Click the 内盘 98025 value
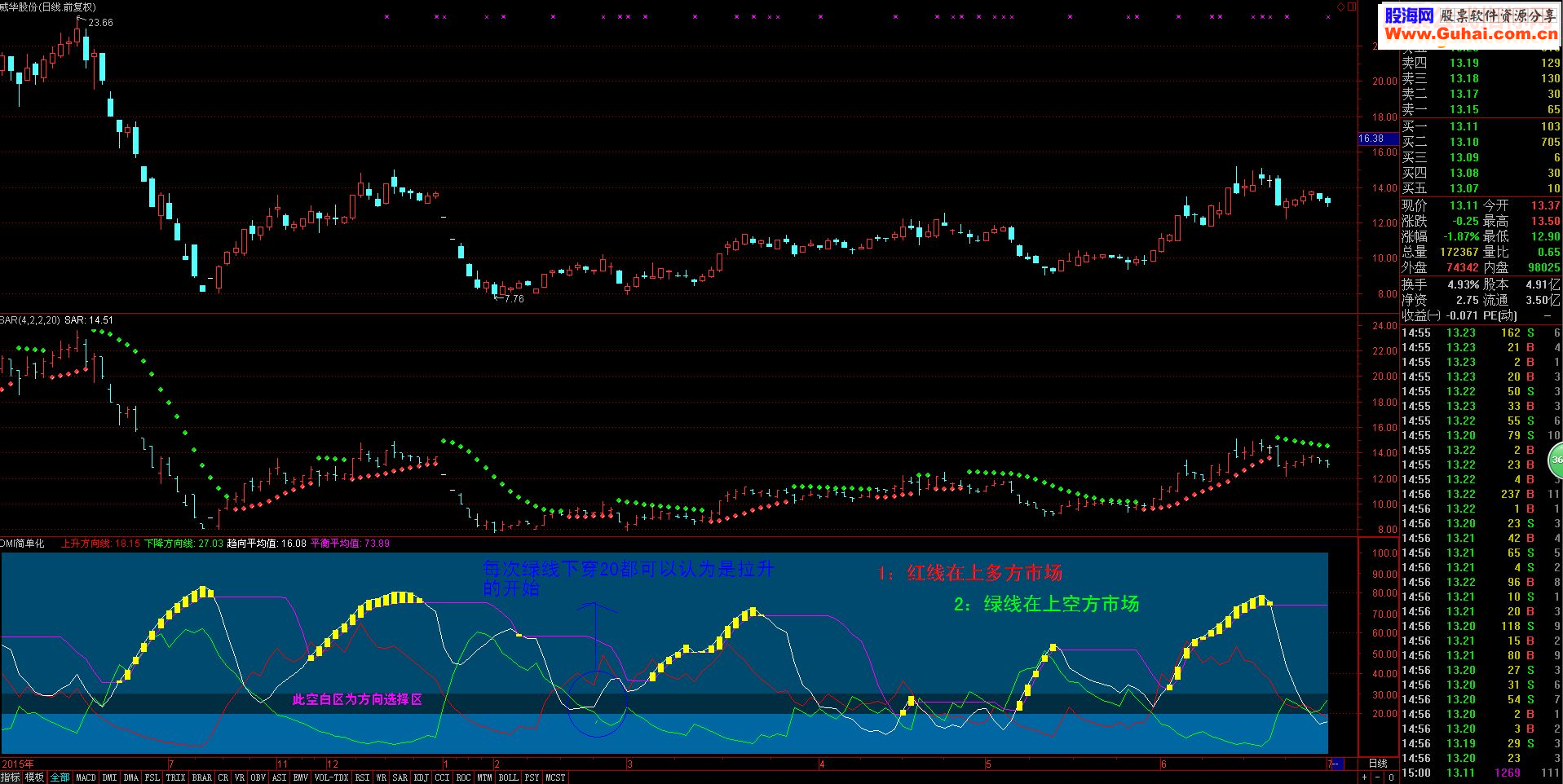The image size is (1563, 784). [x=1544, y=267]
